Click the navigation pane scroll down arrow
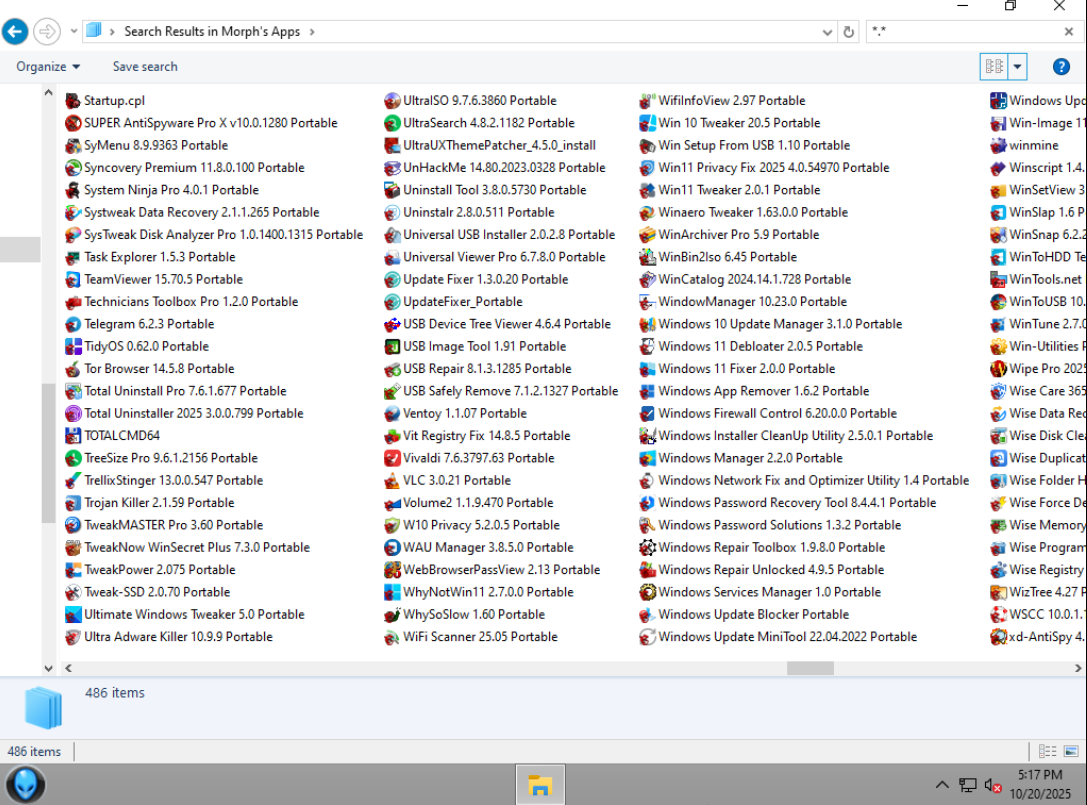Viewport: 1087px width, 805px height. pyautogui.click(x=49, y=668)
